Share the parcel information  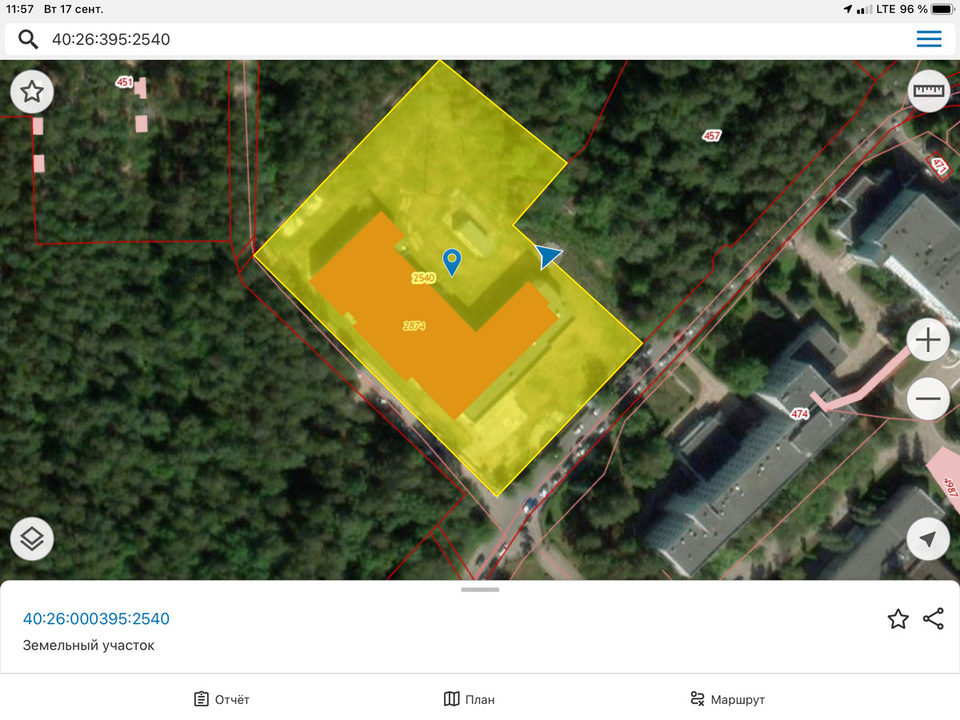click(933, 619)
